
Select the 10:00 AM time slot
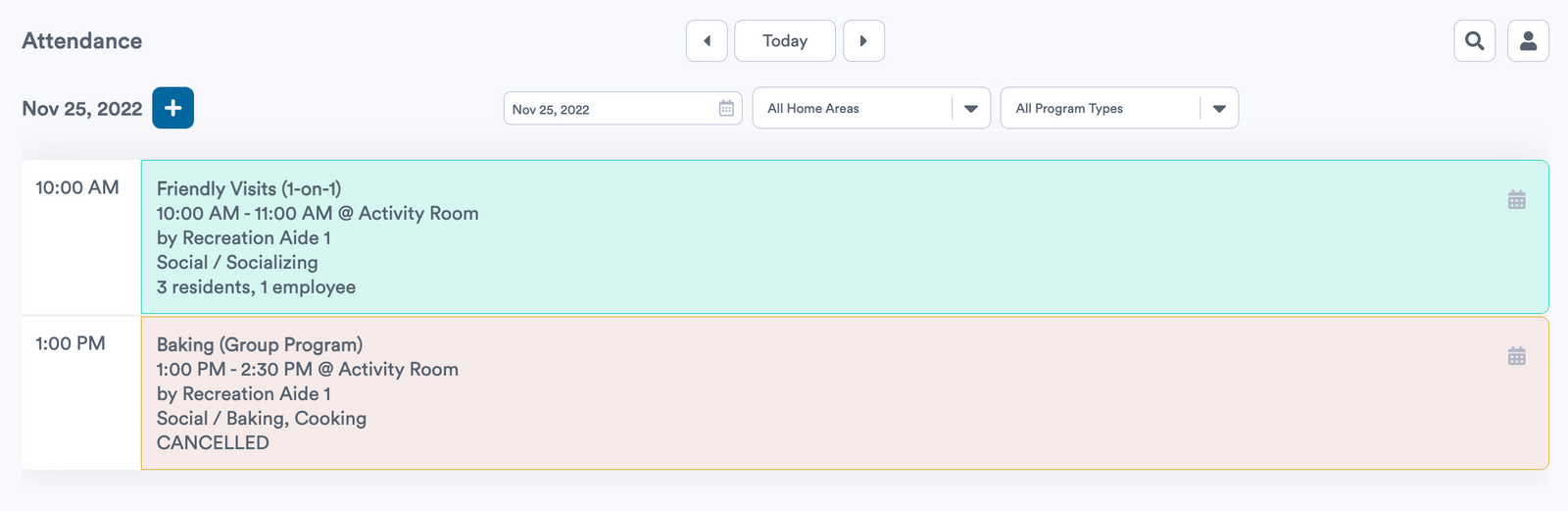coord(77,187)
